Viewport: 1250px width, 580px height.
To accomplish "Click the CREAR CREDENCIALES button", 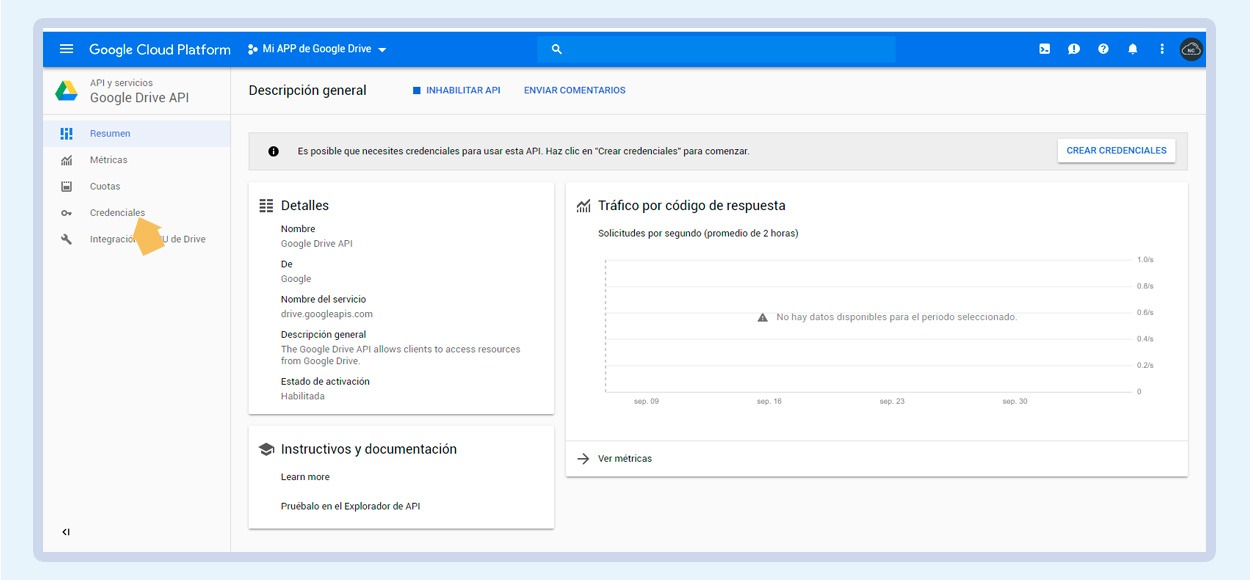I will 1116,151.
